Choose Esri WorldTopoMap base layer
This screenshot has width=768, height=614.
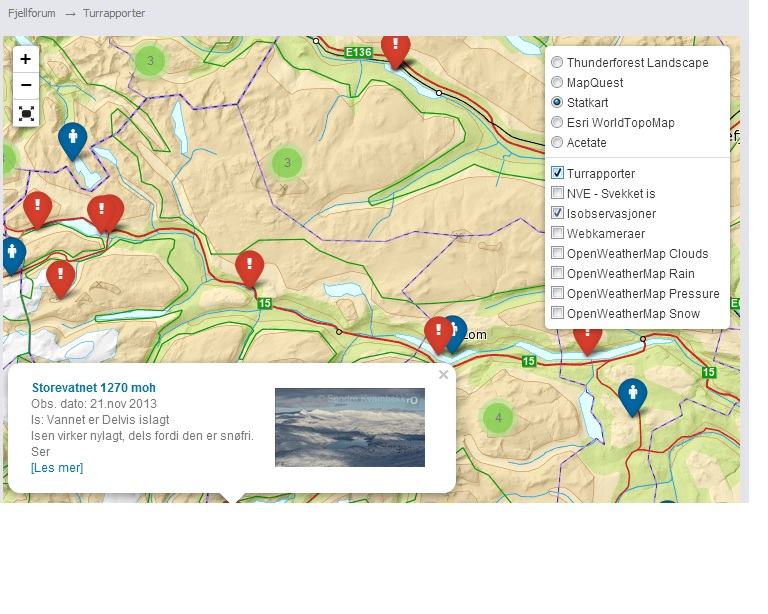coord(557,123)
